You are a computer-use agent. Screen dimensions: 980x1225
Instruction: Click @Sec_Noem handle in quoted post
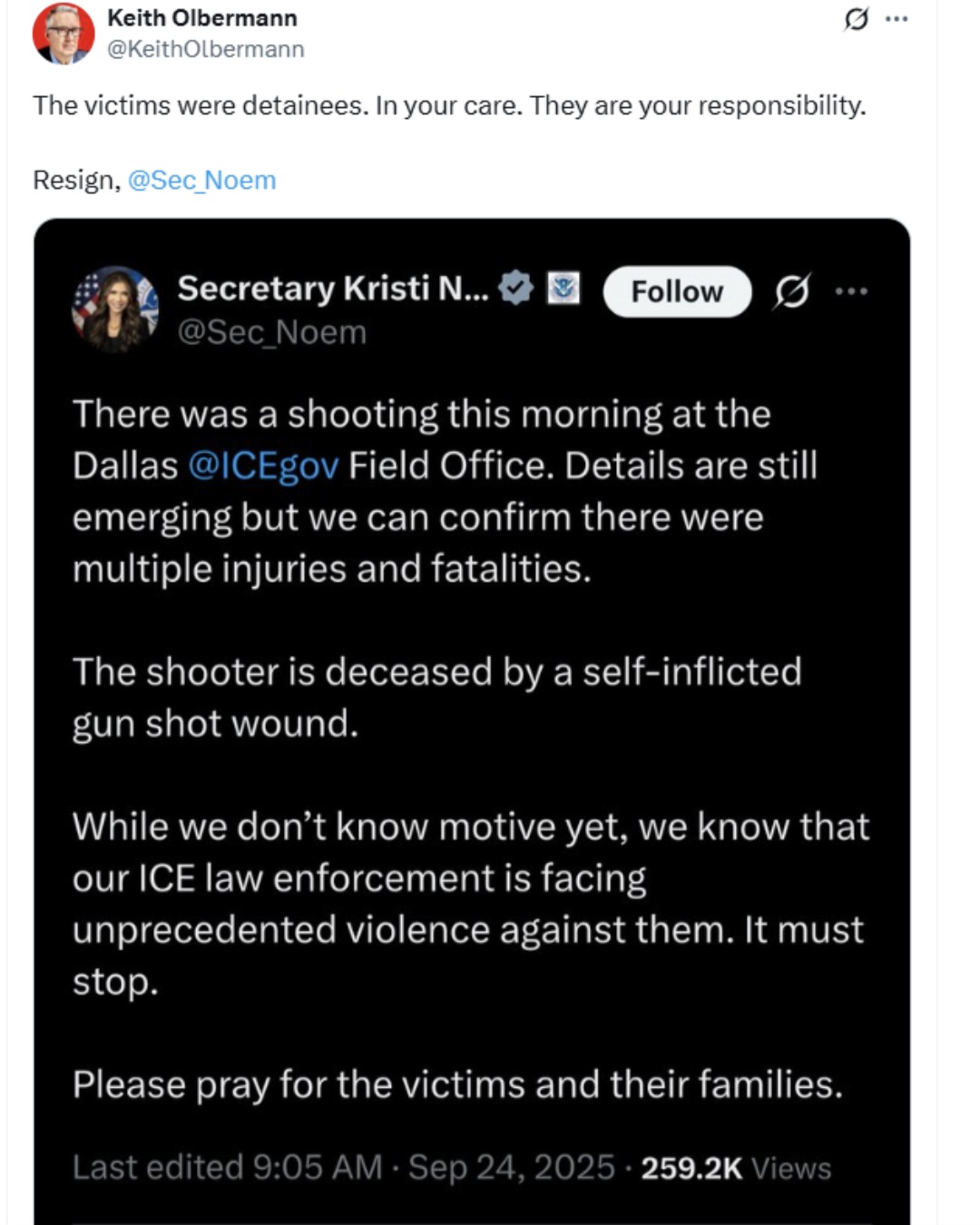[272, 332]
